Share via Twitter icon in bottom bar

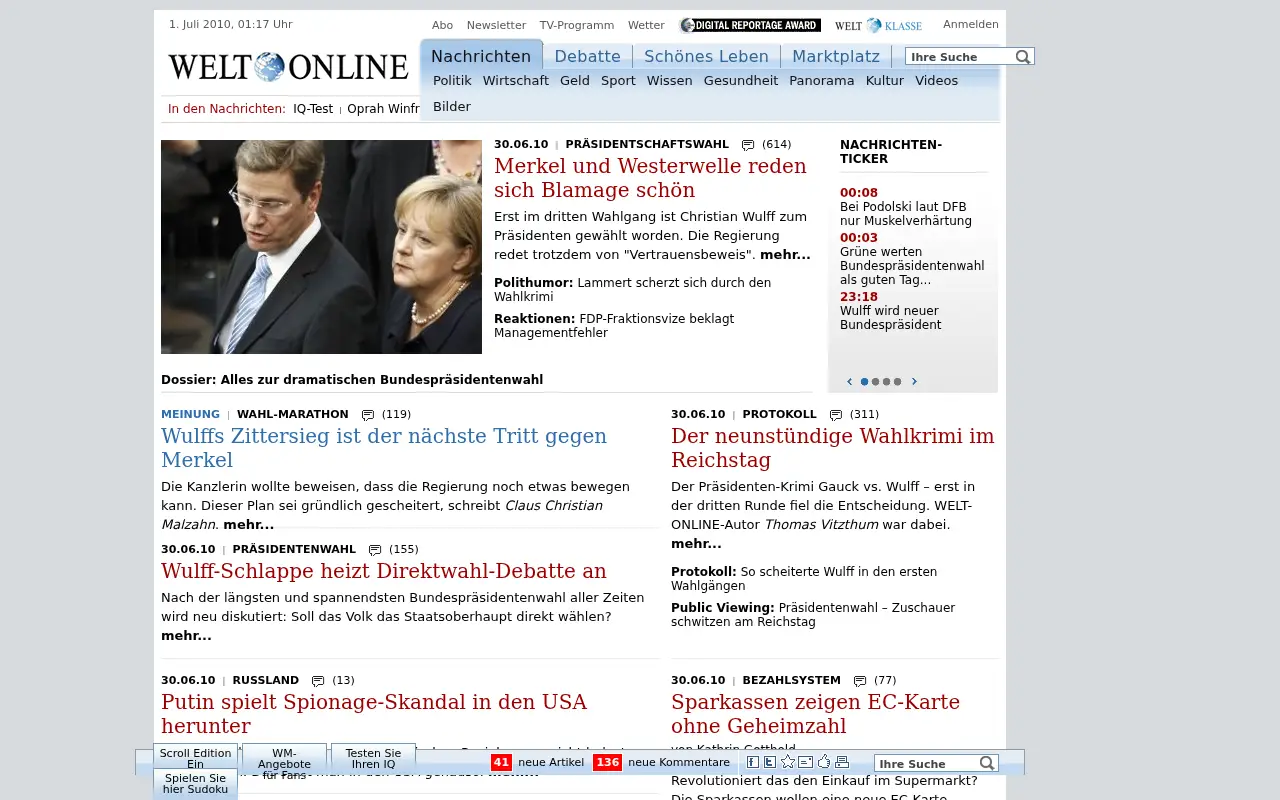(x=770, y=762)
